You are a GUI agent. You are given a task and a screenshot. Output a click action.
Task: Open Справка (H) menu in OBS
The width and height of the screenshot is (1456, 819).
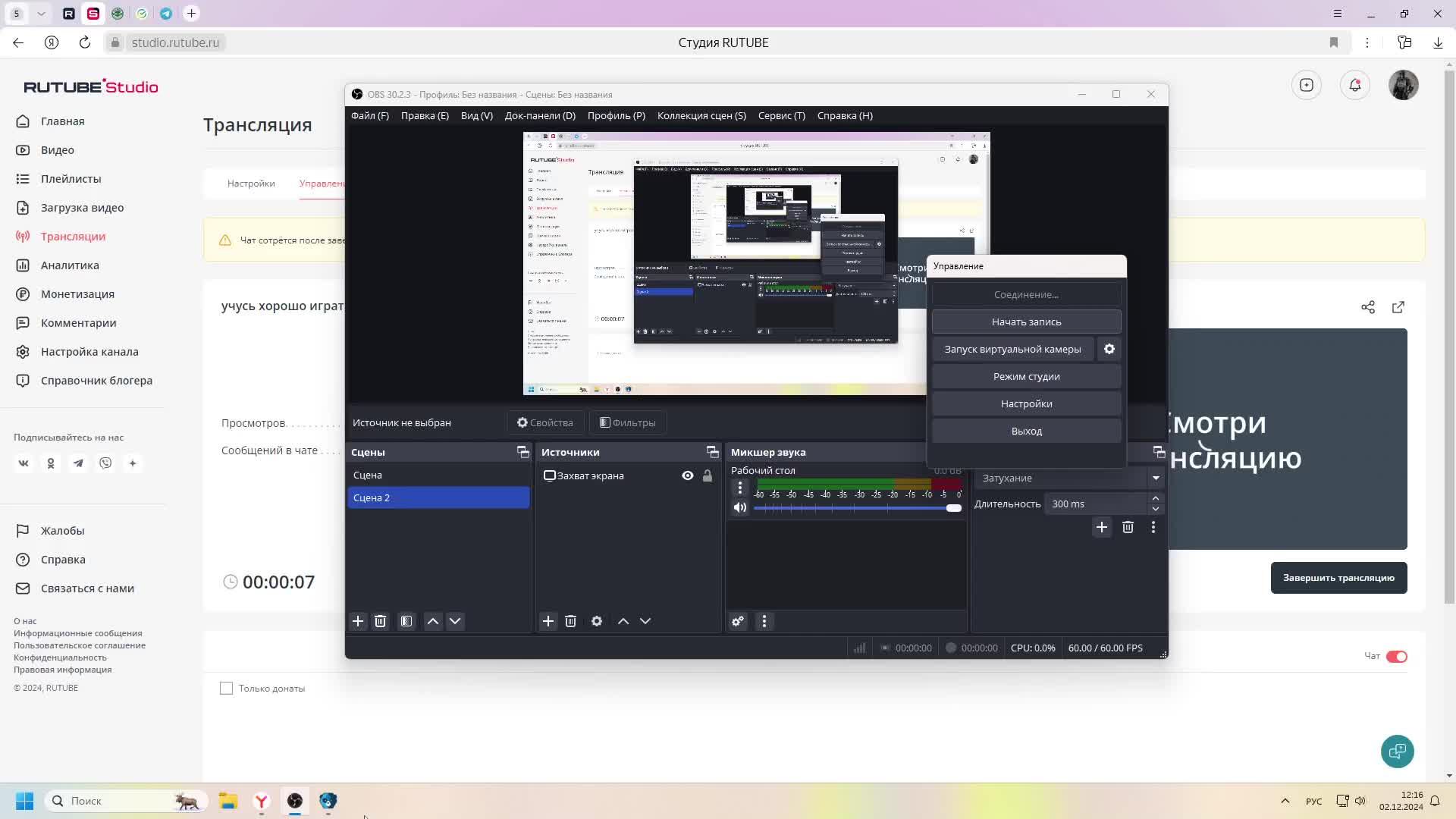(845, 115)
